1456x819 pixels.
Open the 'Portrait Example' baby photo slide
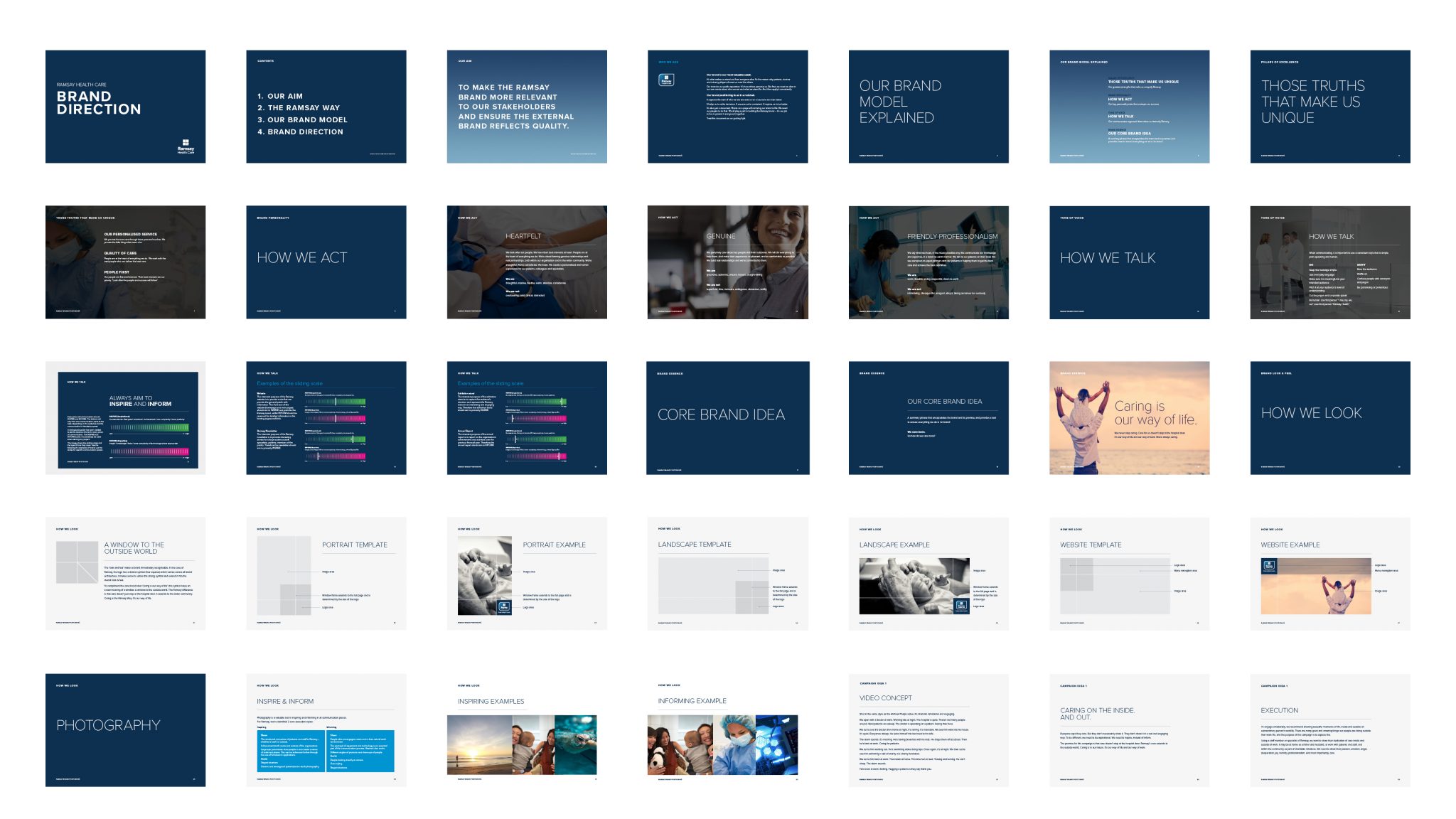click(527, 574)
